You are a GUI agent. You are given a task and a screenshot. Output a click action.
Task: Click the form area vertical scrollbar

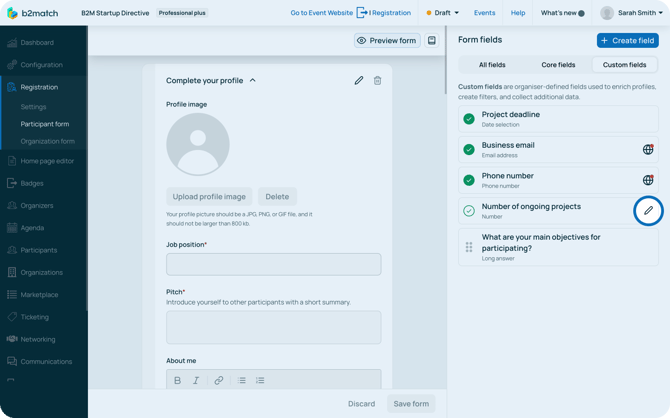(x=445, y=60)
